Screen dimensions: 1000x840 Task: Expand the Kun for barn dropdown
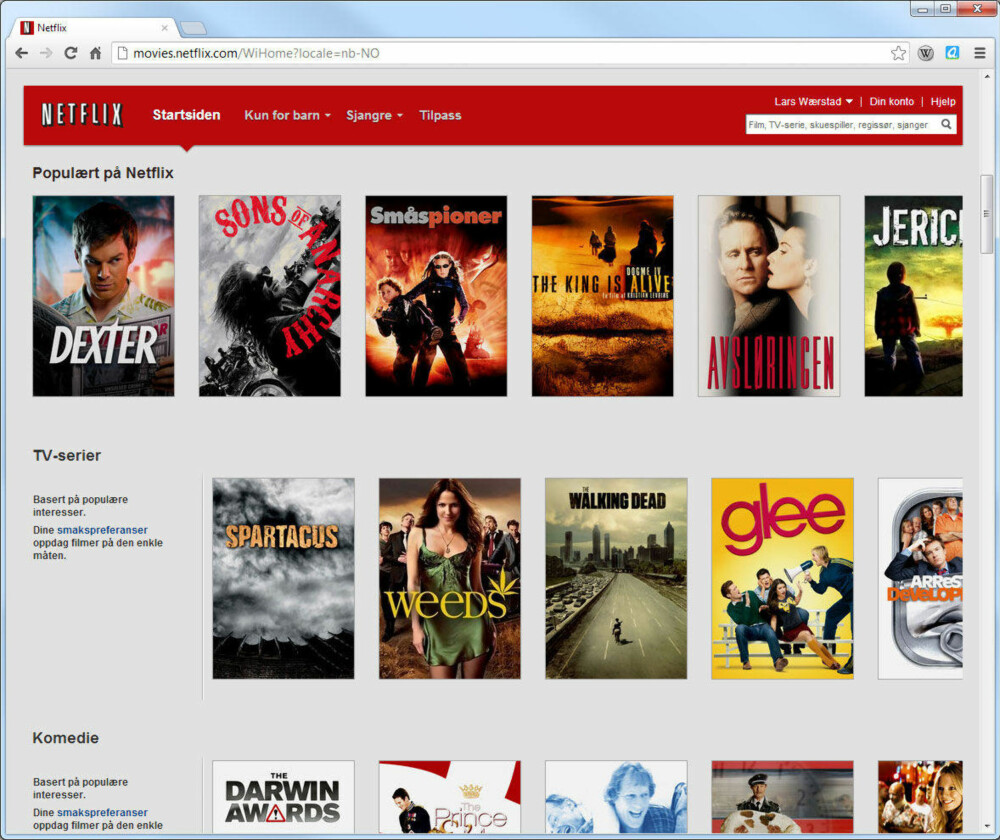click(x=288, y=115)
